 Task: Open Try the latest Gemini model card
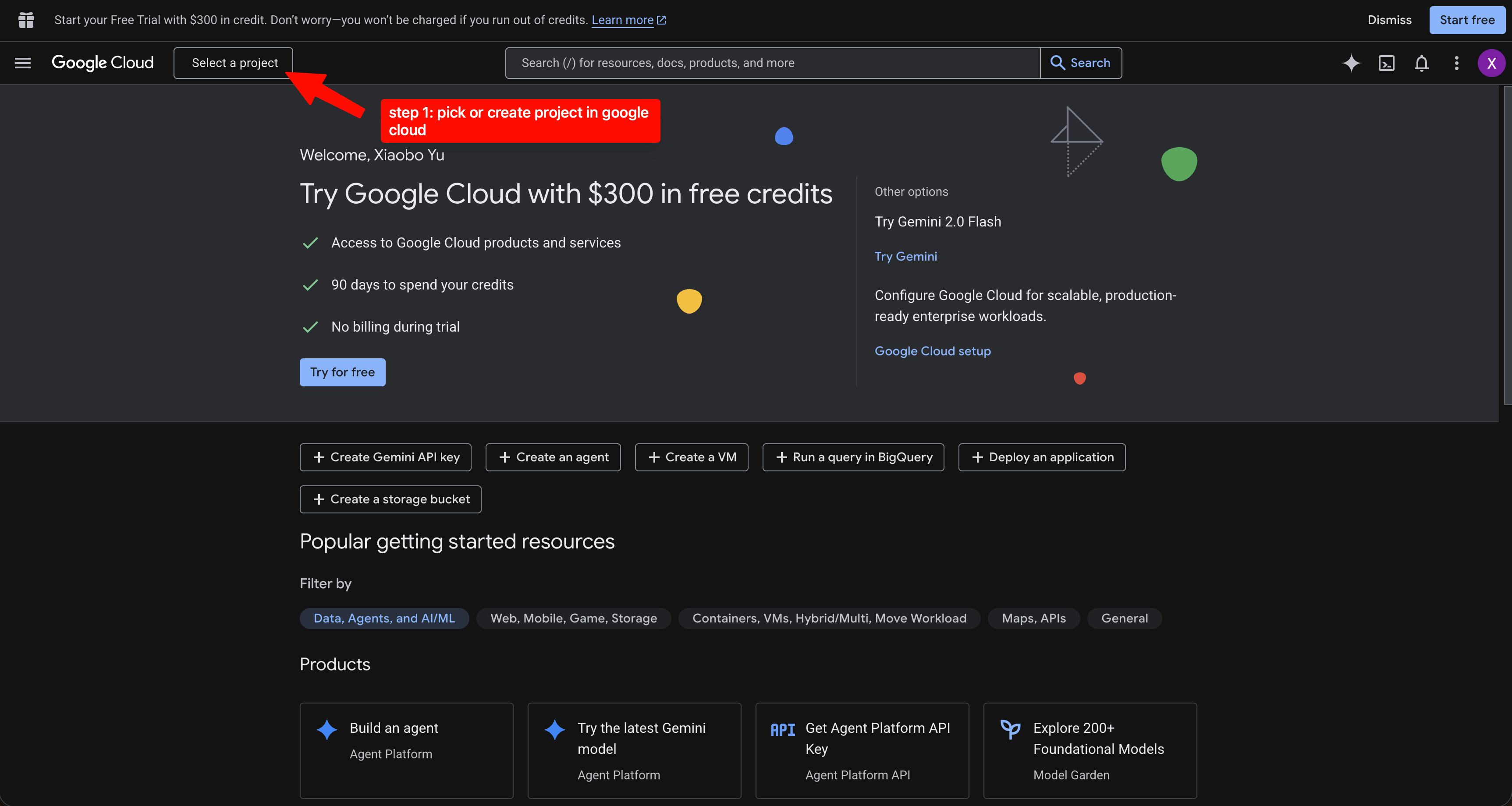coord(635,751)
